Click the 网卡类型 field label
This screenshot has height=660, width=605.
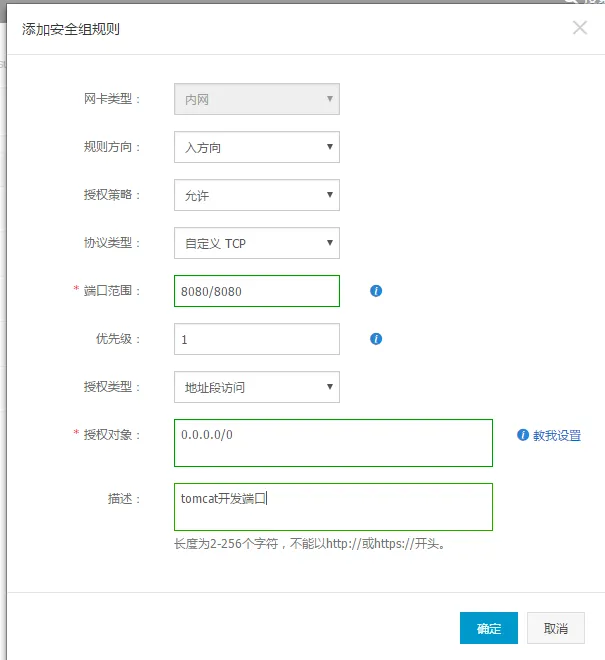click(x=112, y=98)
